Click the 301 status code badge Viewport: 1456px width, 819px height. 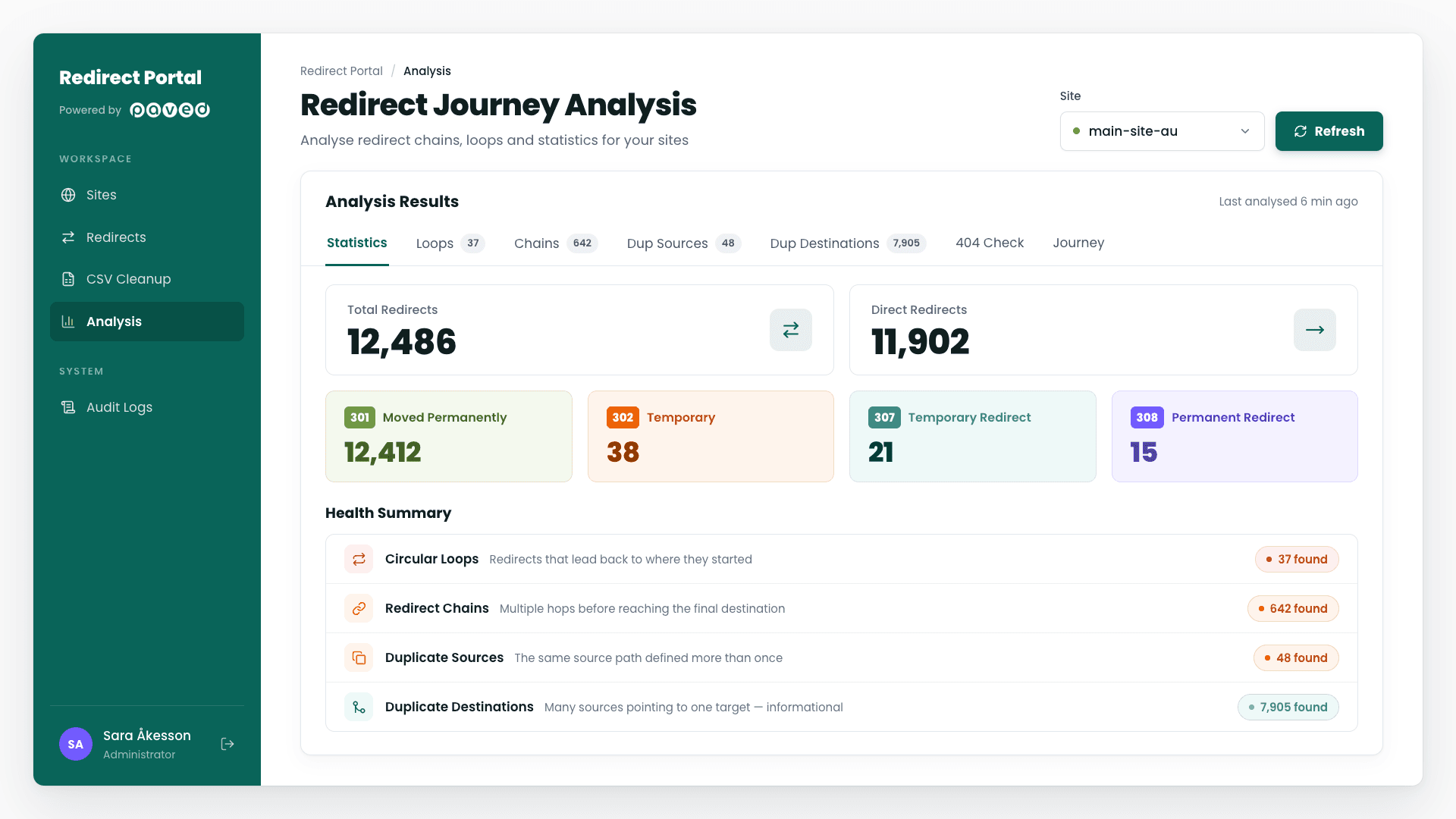click(359, 417)
